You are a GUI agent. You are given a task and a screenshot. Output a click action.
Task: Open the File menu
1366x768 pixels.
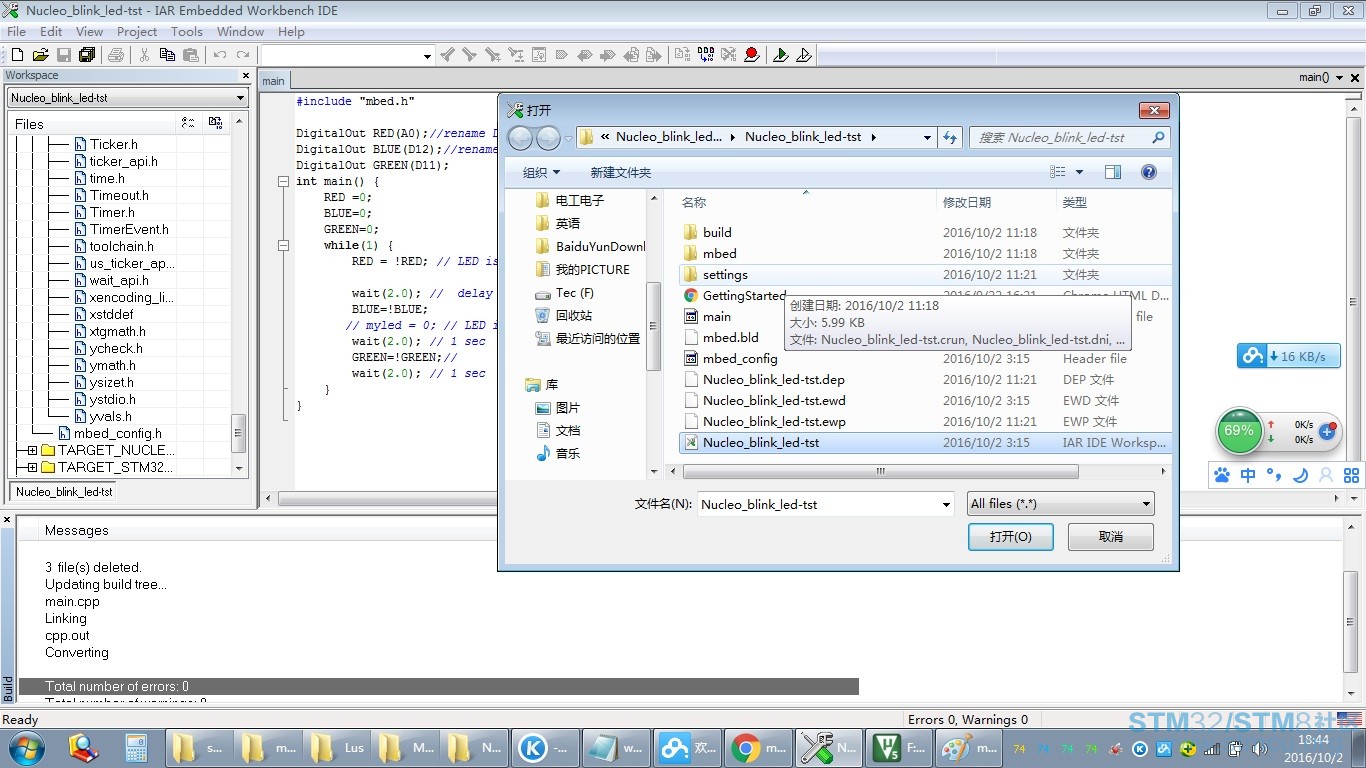click(17, 32)
